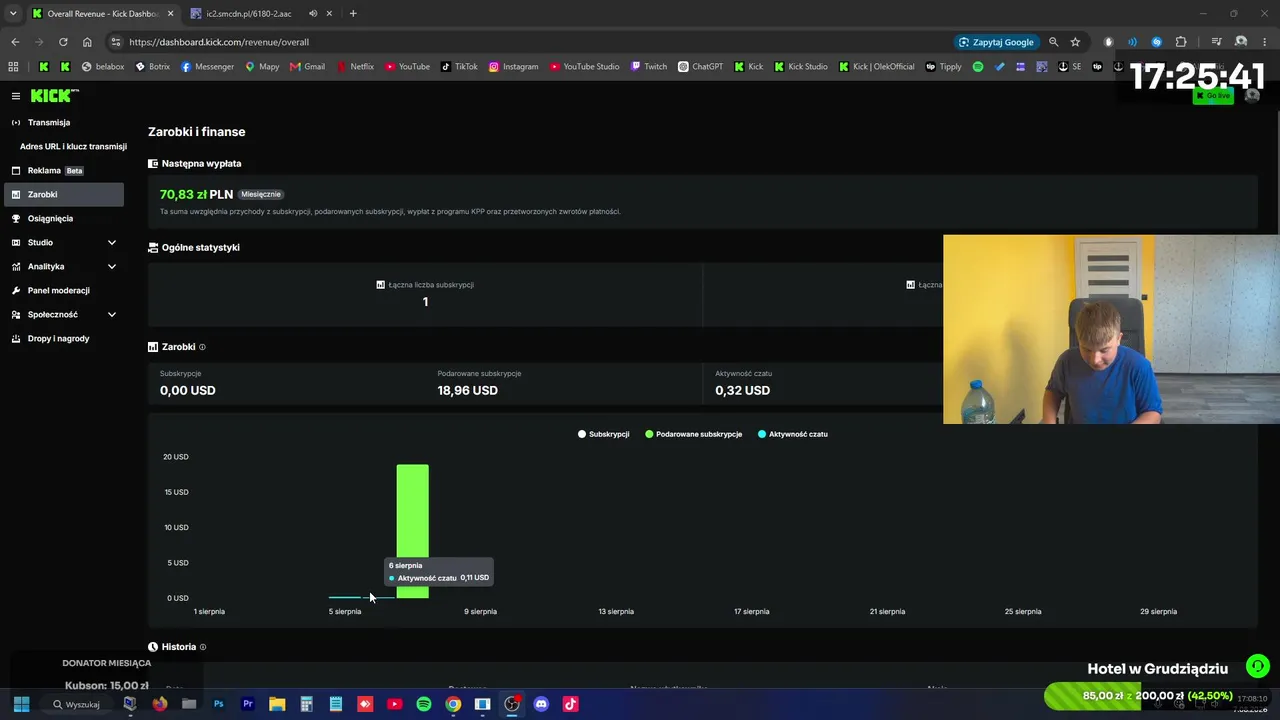Open the round green chat bubble button
This screenshot has width=1280, height=720.
coord(1258,665)
